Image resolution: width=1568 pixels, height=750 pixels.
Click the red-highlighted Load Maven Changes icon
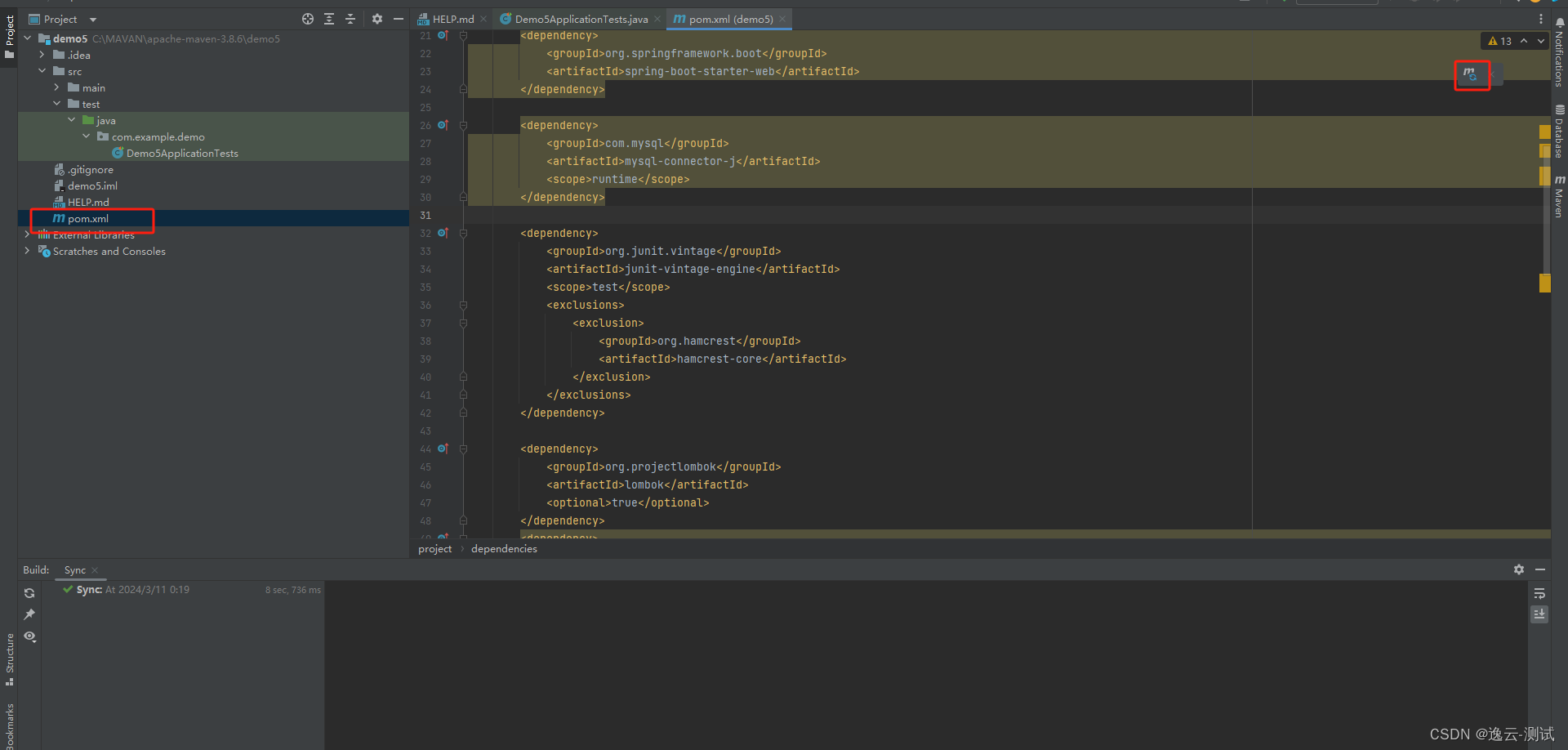(1471, 75)
